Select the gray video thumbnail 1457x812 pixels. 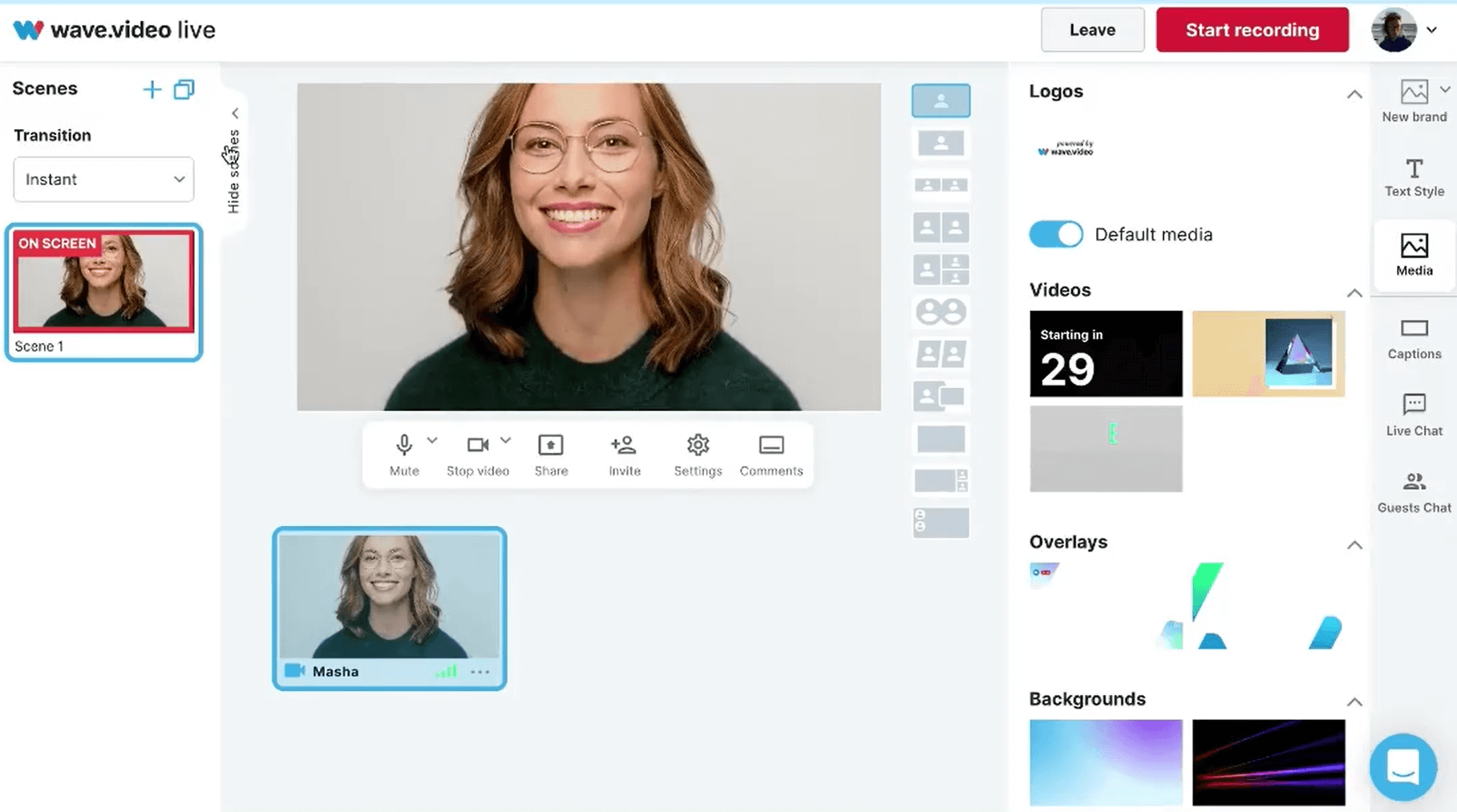(x=1106, y=449)
